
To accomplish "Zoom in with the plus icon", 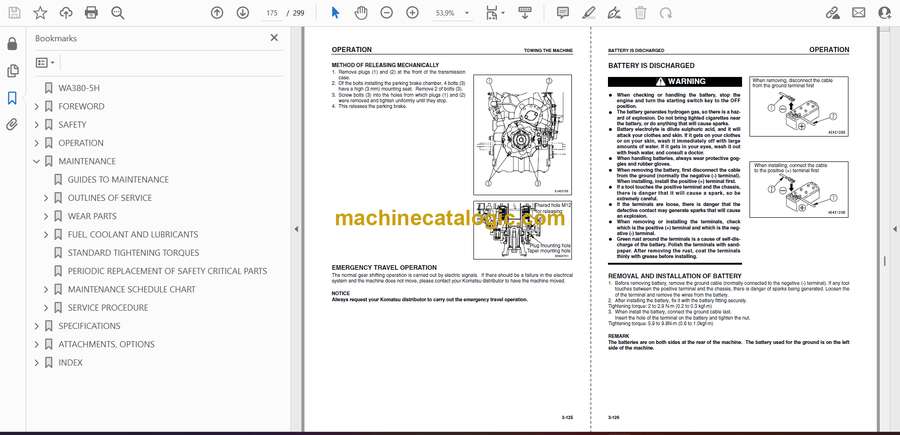I will click(412, 13).
